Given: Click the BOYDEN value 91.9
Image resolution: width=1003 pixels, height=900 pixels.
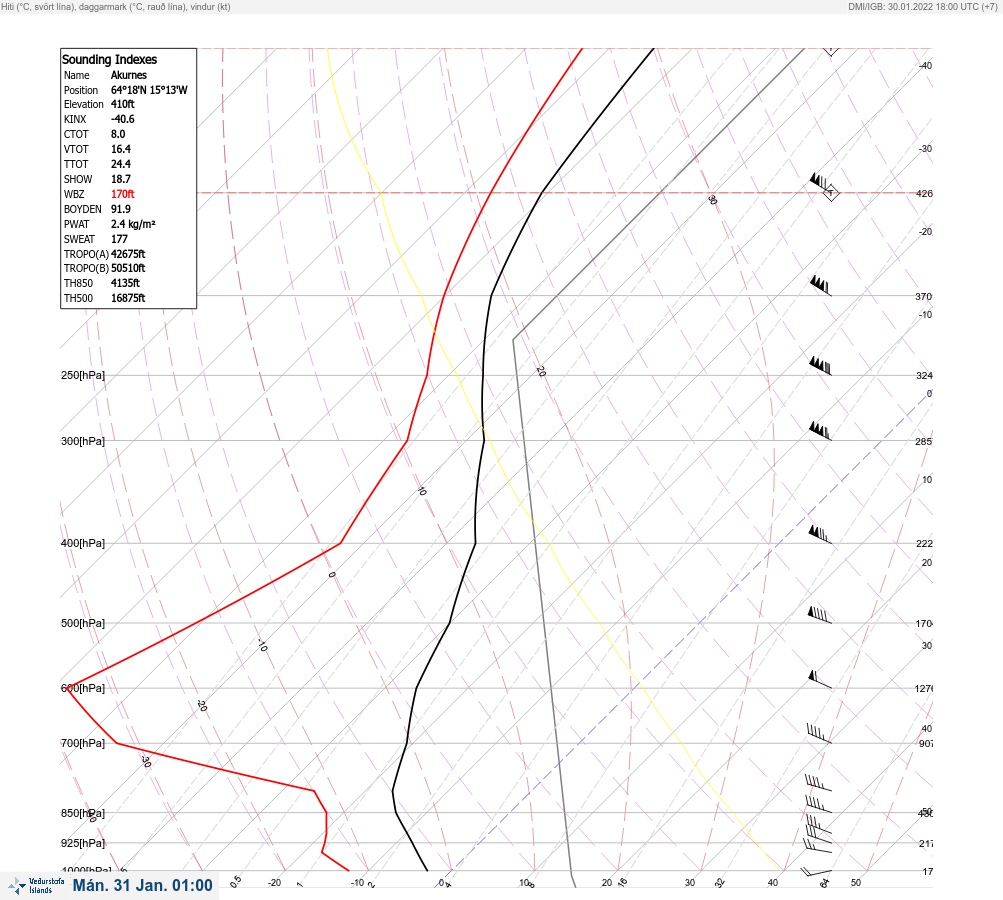Looking at the screenshot, I should click(x=121, y=209).
